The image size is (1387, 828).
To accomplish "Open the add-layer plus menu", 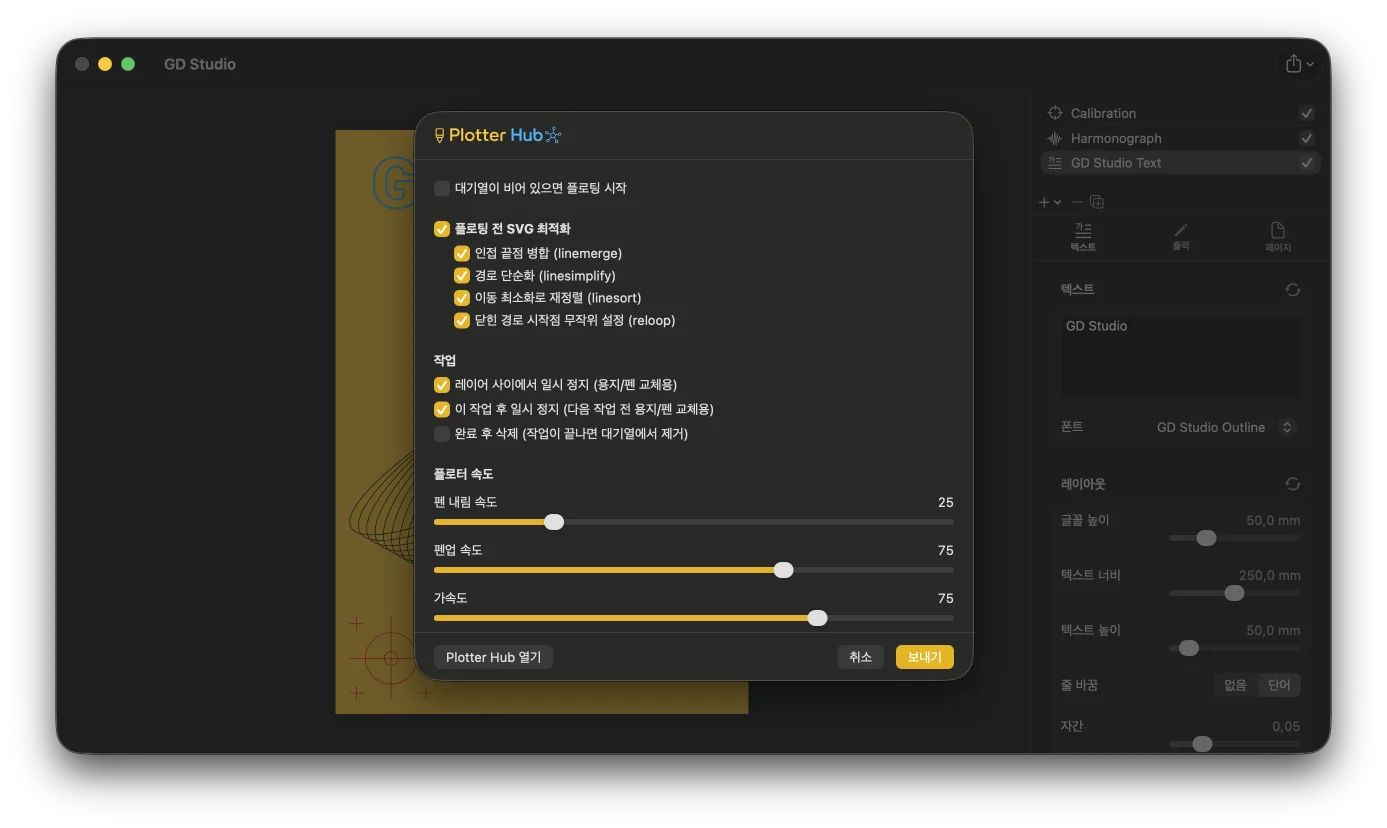I will click(x=1049, y=202).
